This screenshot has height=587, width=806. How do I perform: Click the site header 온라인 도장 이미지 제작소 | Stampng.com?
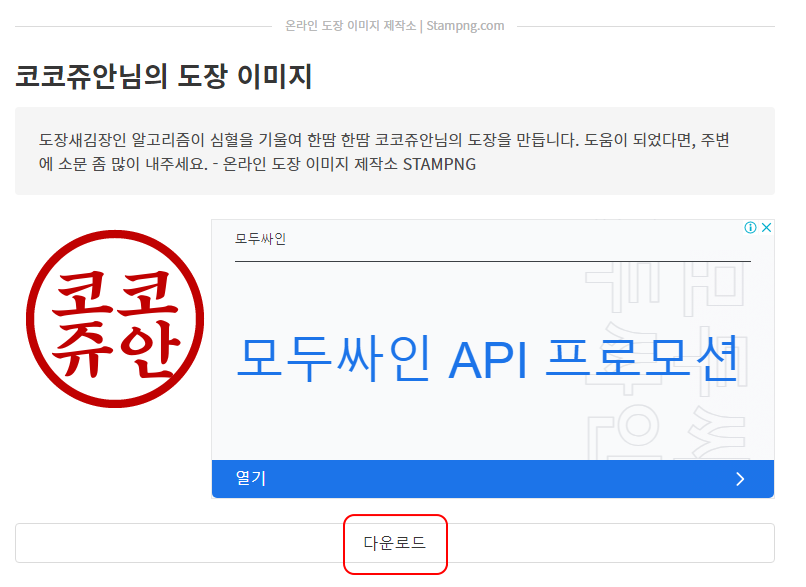pos(394,26)
